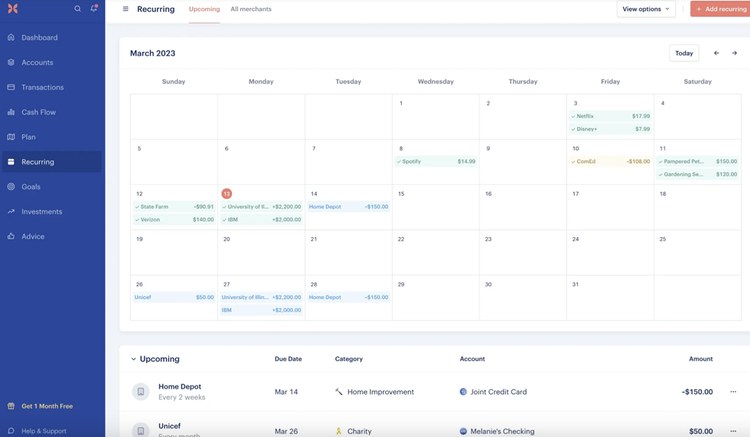Navigate to Investments page
750x437 pixels.
(42, 212)
